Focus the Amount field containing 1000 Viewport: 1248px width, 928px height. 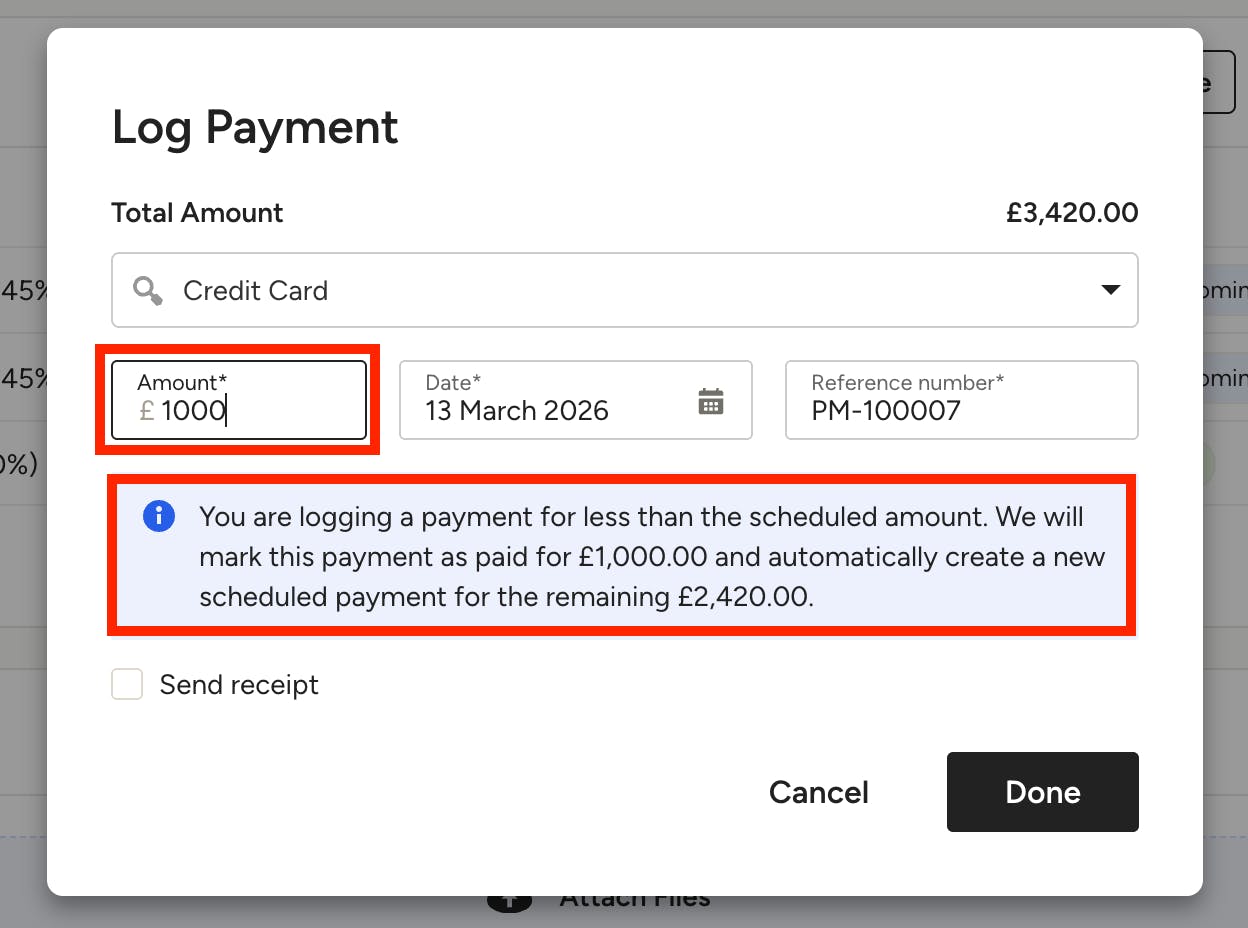[x=239, y=400]
